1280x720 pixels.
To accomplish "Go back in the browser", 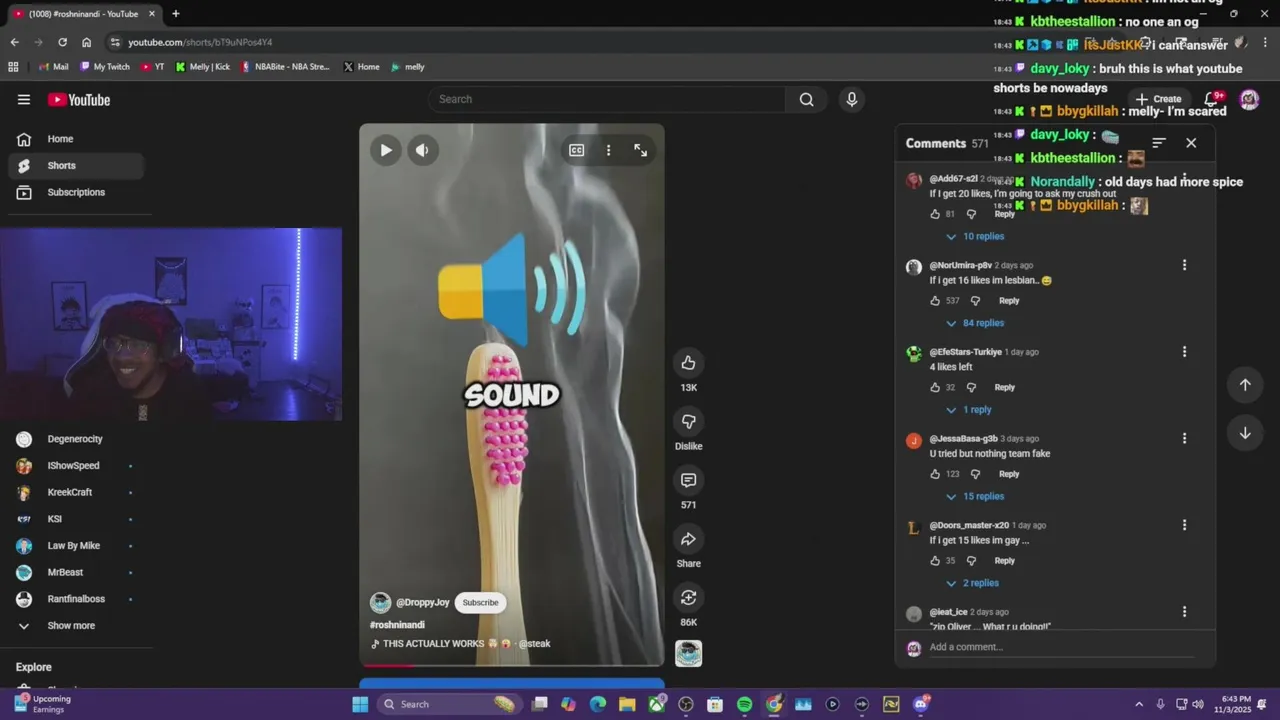I will (14, 42).
